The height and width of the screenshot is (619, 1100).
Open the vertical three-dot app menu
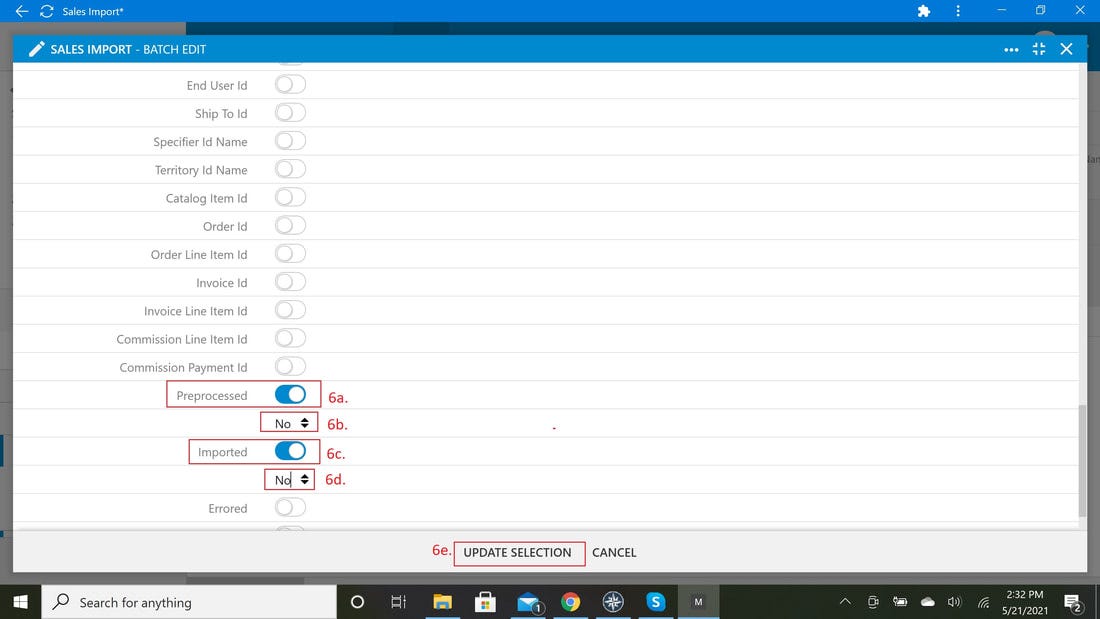pyautogui.click(x=958, y=11)
